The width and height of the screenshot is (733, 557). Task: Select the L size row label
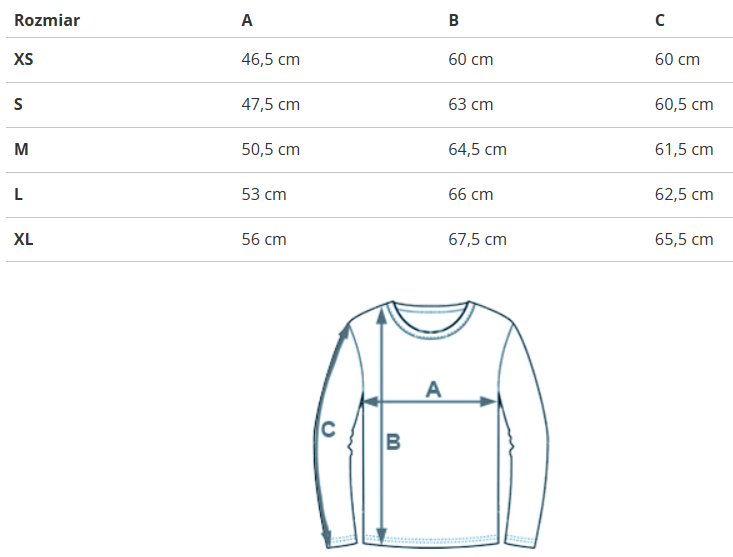pos(19,194)
